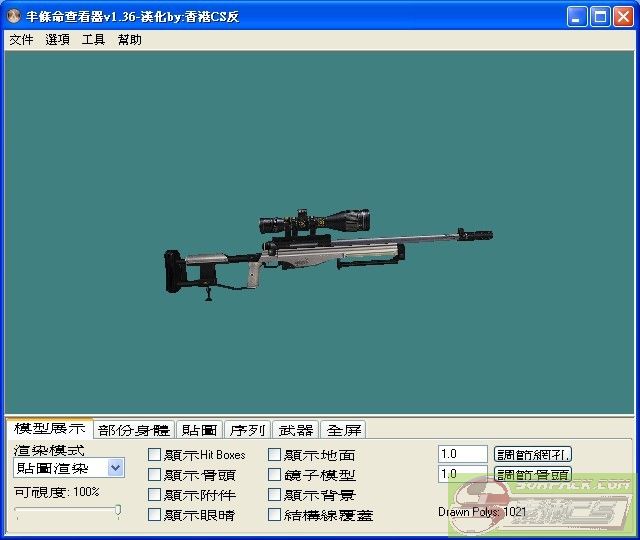Open the 幫助 menu

[129, 40]
